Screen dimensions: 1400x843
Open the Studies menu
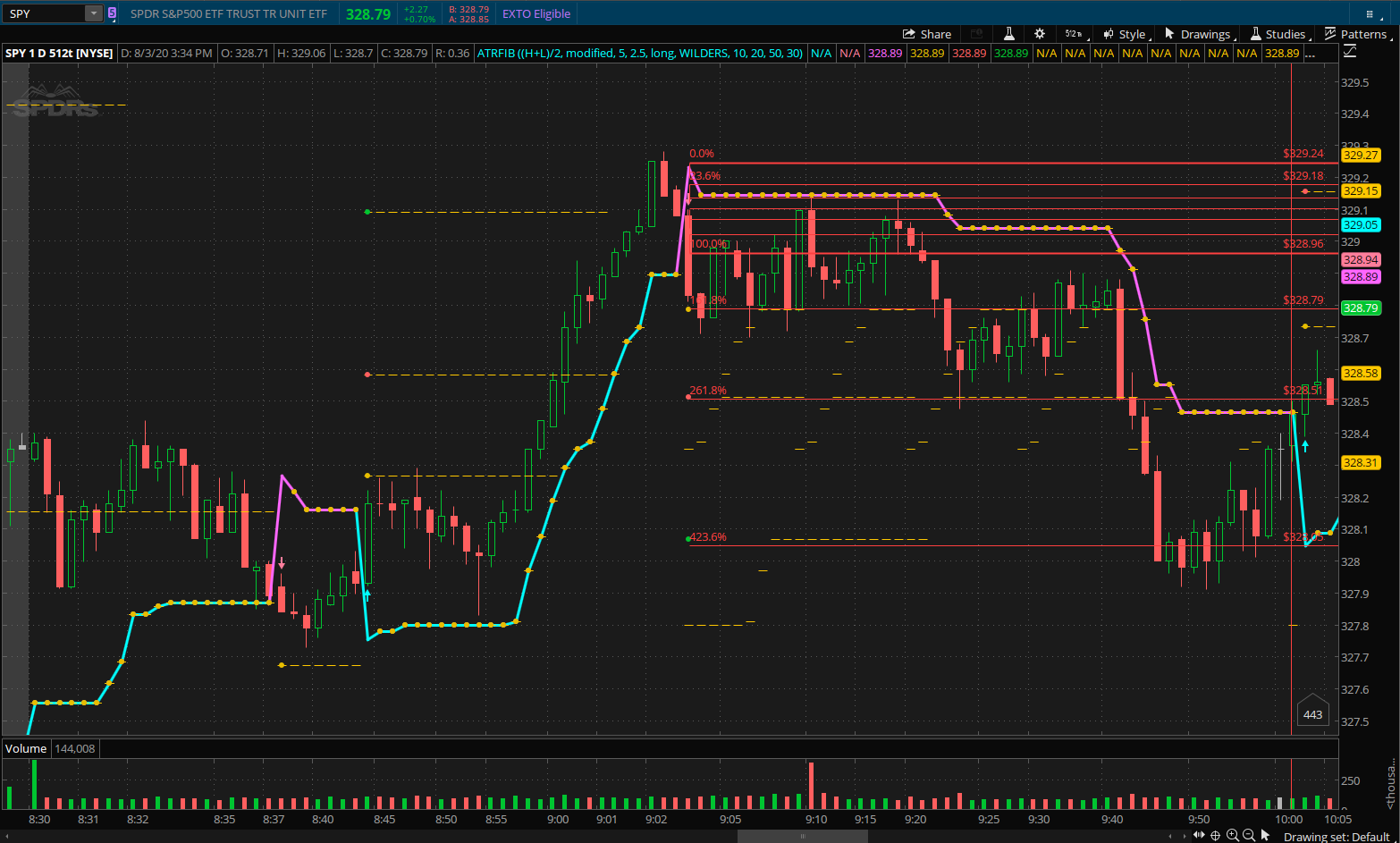pos(1279,34)
